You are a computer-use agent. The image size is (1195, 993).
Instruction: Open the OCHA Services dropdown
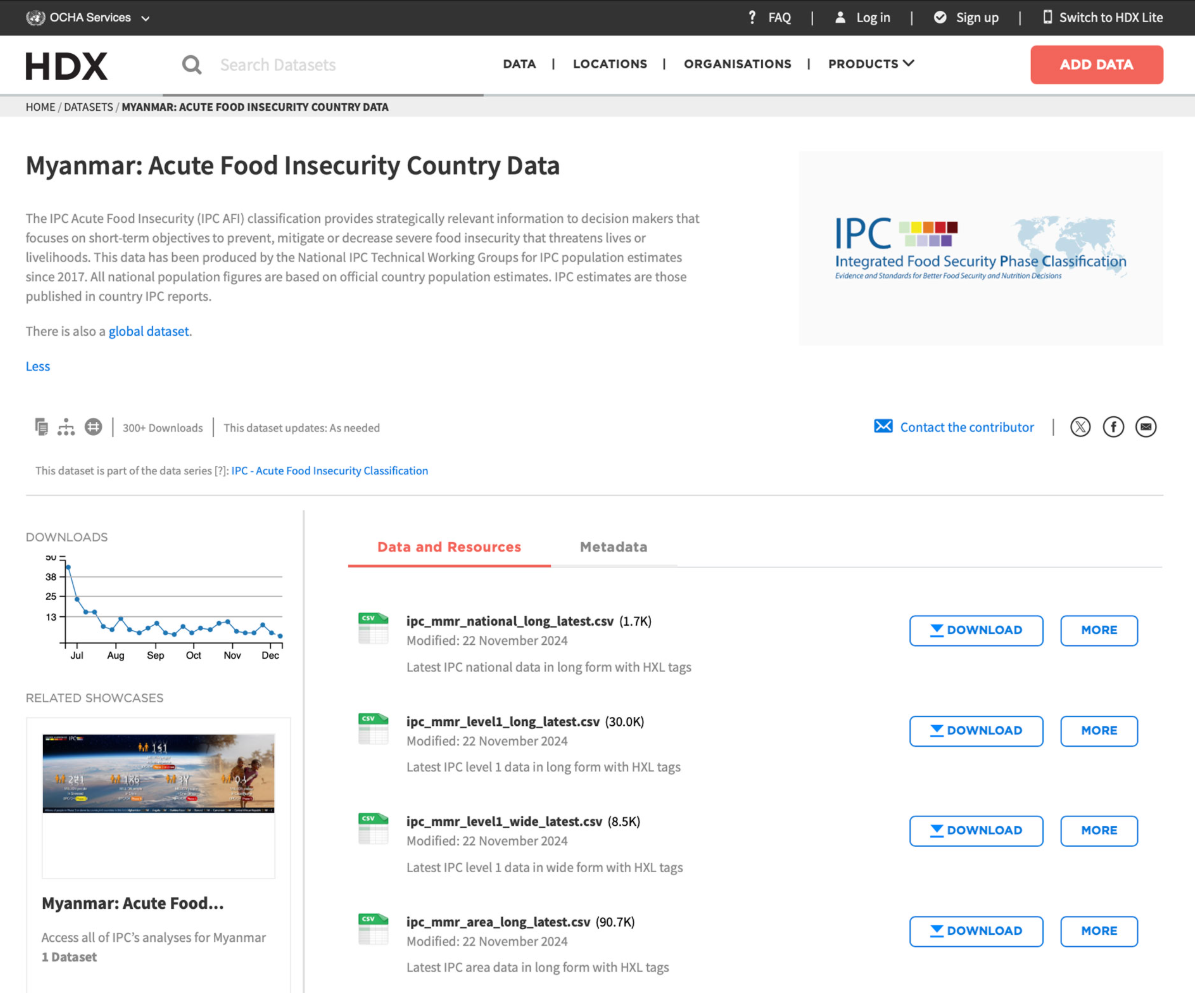pyautogui.click(x=88, y=18)
